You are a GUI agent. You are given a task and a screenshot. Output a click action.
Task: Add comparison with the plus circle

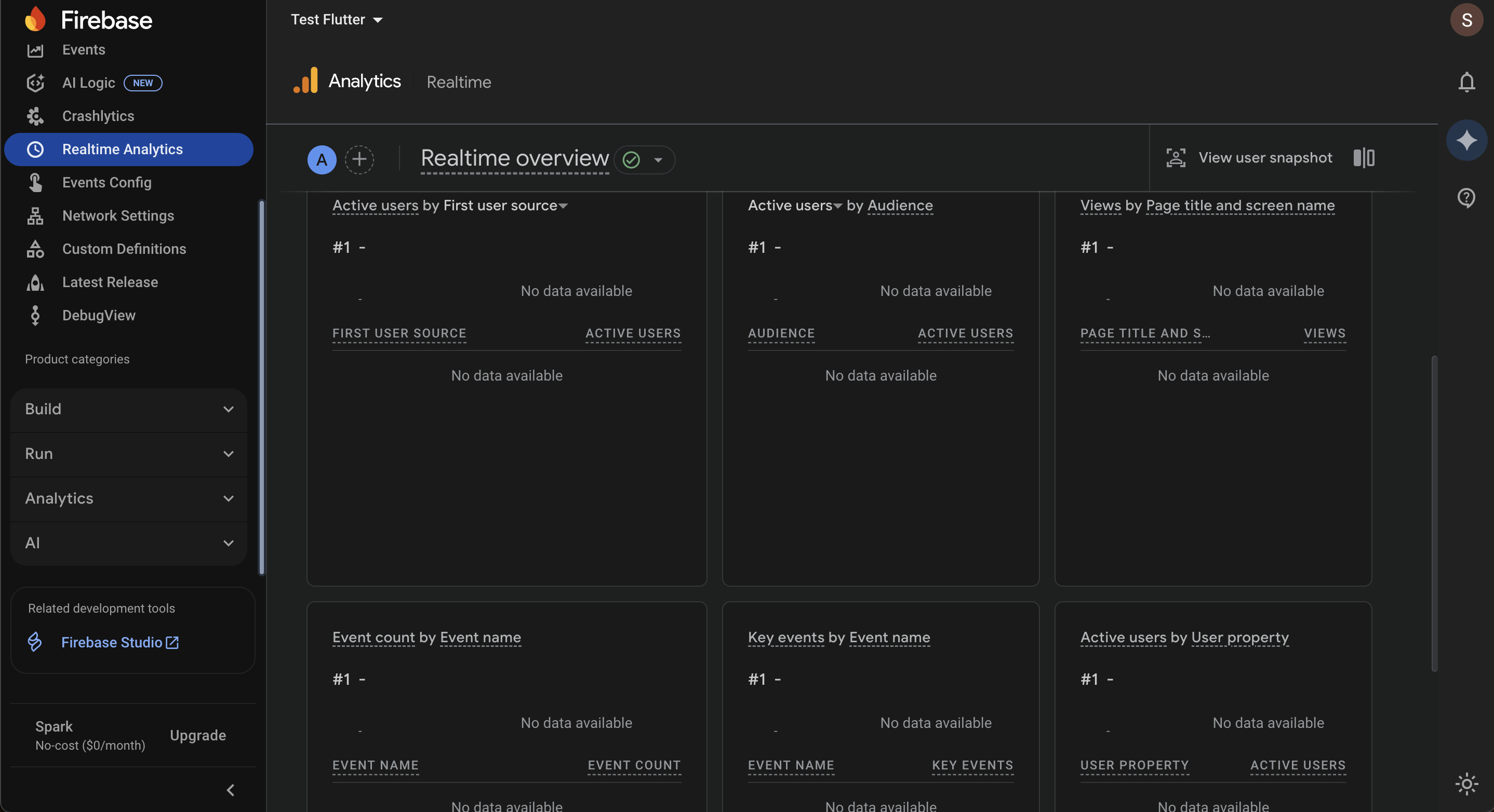(359, 159)
